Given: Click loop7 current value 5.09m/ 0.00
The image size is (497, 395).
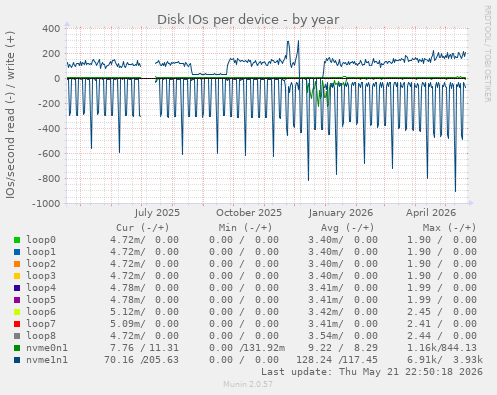Looking at the screenshot, I should (x=145, y=324).
